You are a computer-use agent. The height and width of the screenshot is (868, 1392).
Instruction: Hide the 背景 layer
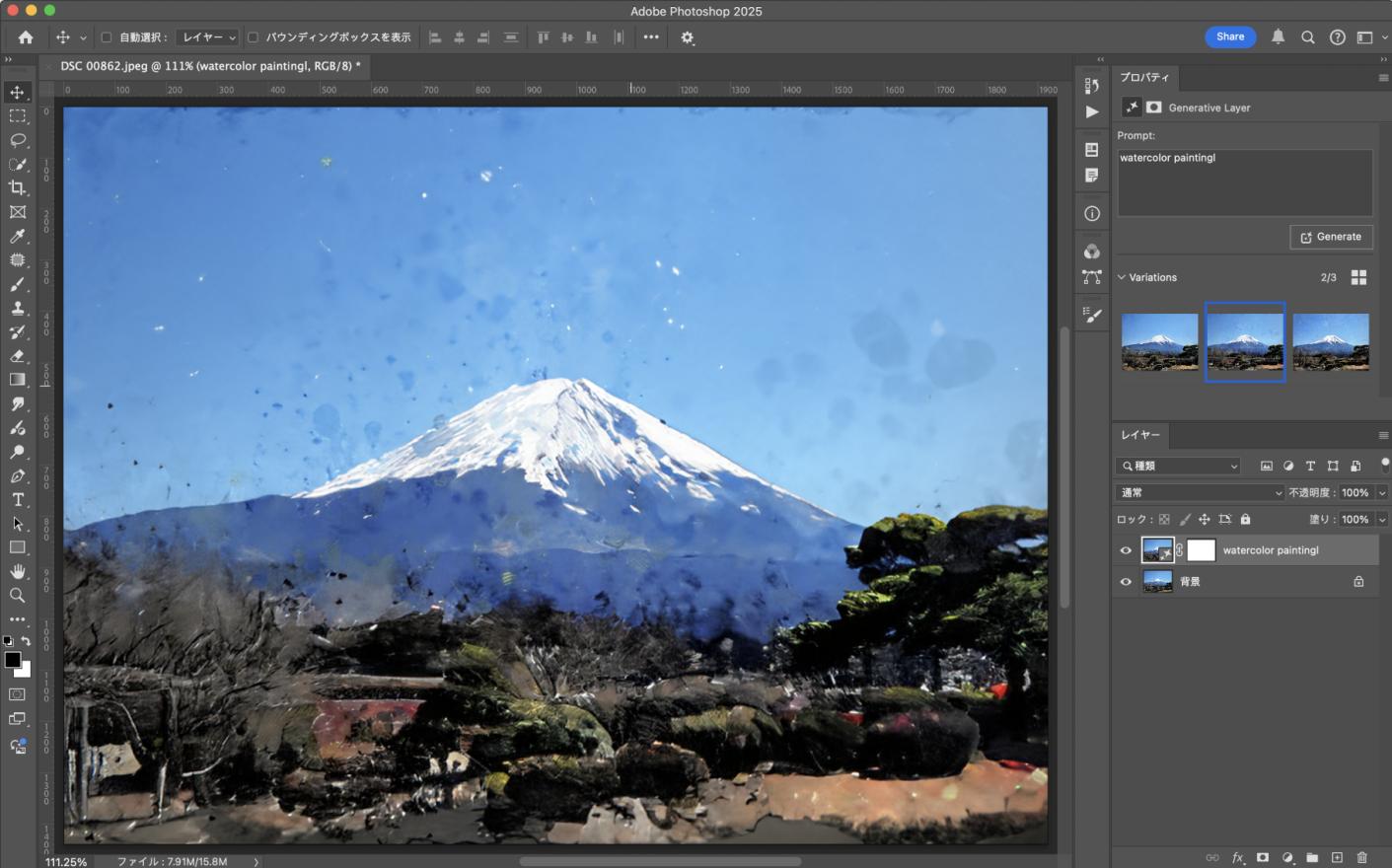click(1126, 582)
